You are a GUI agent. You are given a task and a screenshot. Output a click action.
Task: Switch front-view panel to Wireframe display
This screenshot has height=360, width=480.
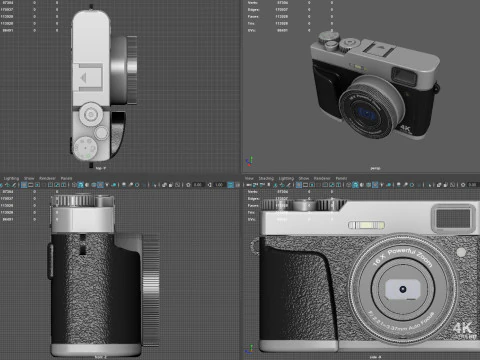pyautogui.click(x=349, y=185)
